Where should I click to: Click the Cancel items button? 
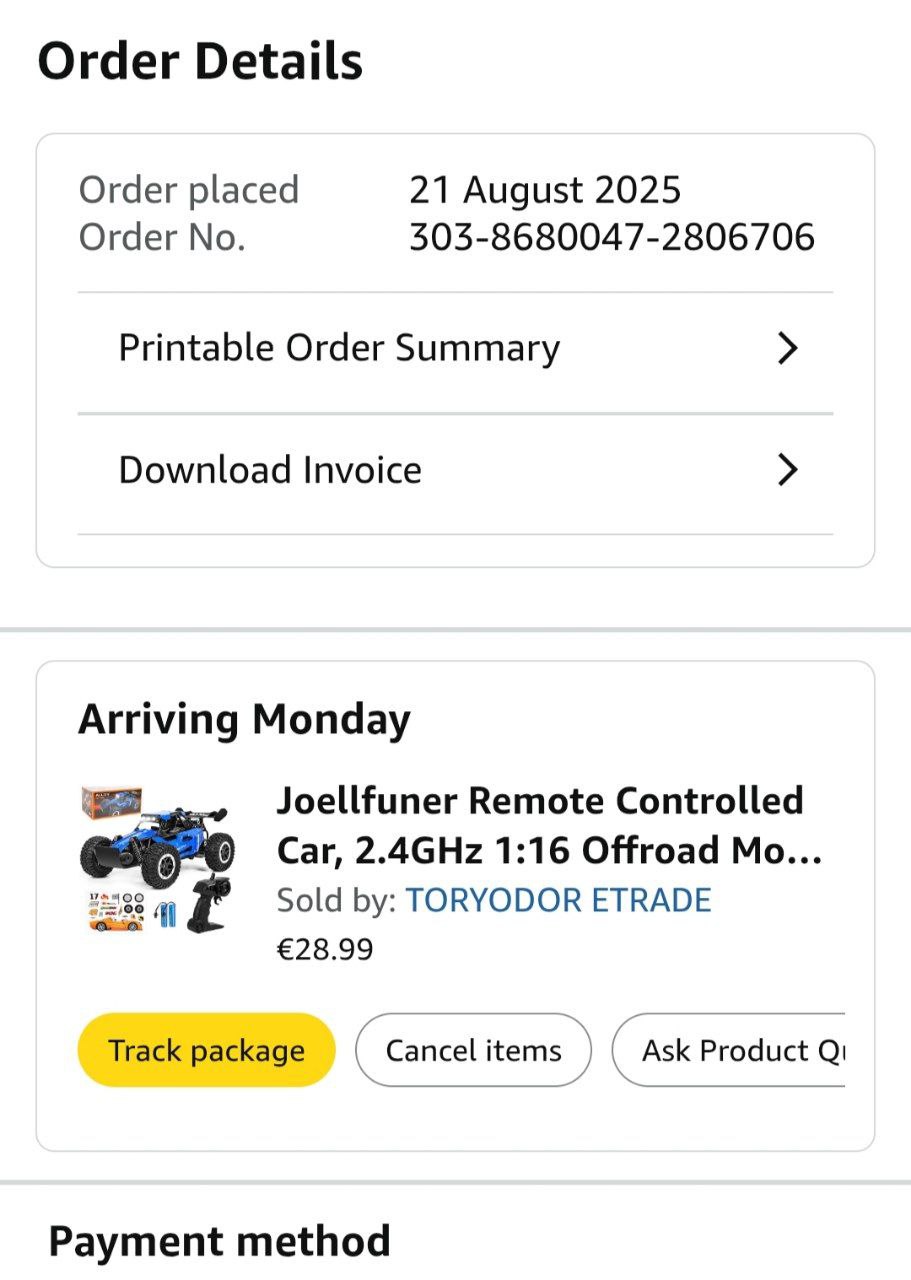pyautogui.click(x=473, y=1050)
